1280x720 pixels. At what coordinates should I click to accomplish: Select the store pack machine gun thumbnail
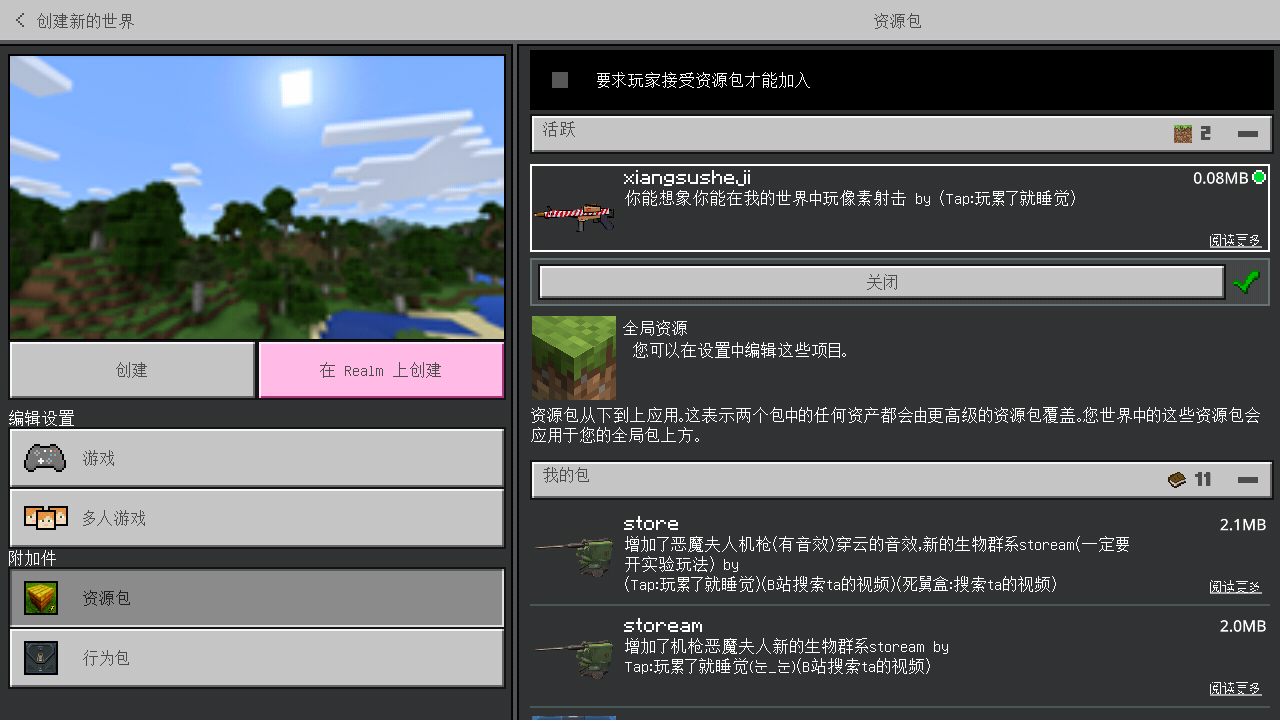point(574,555)
